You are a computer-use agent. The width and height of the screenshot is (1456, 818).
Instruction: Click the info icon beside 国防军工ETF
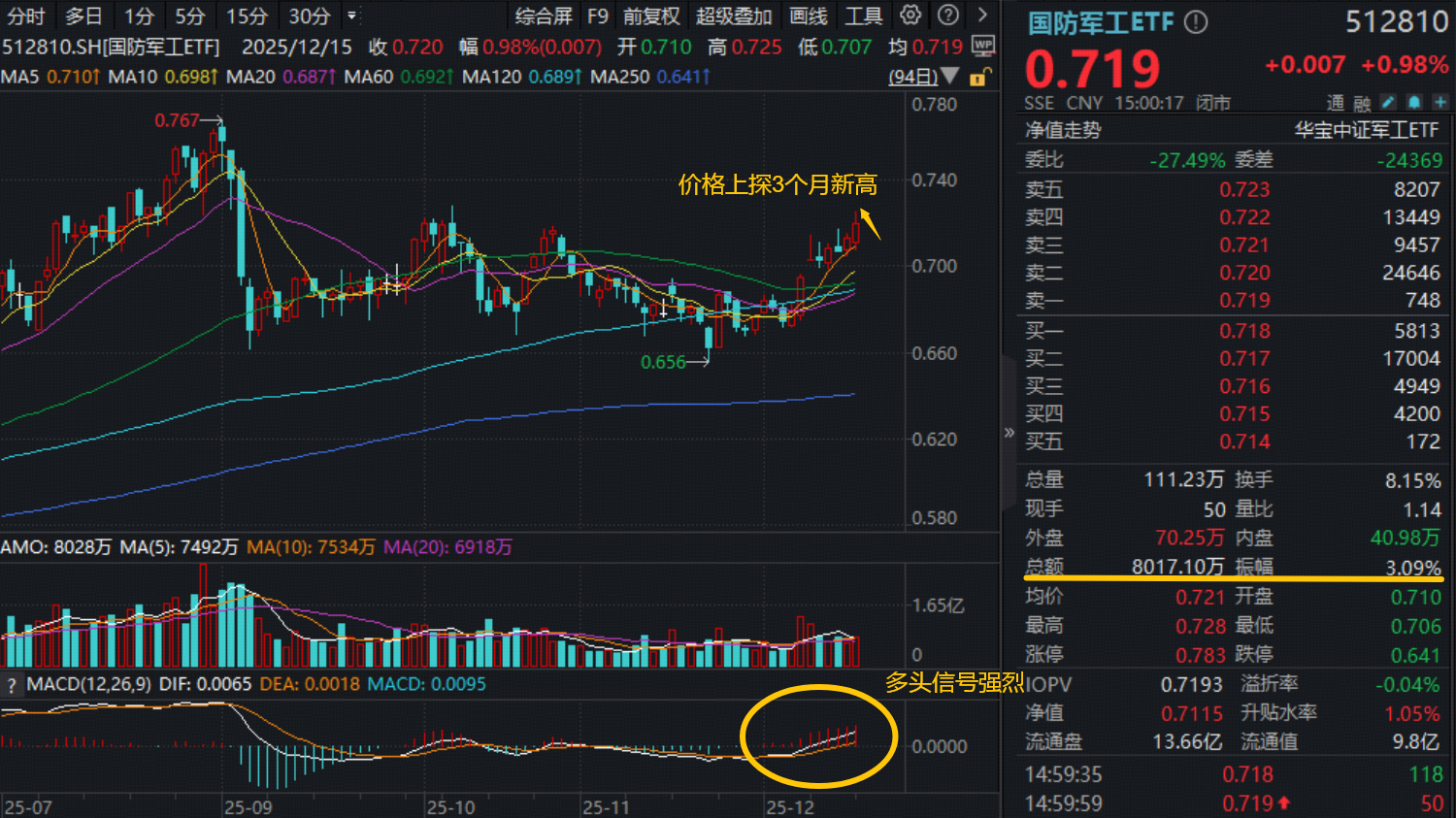pyautogui.click(x=1197, y=21)
